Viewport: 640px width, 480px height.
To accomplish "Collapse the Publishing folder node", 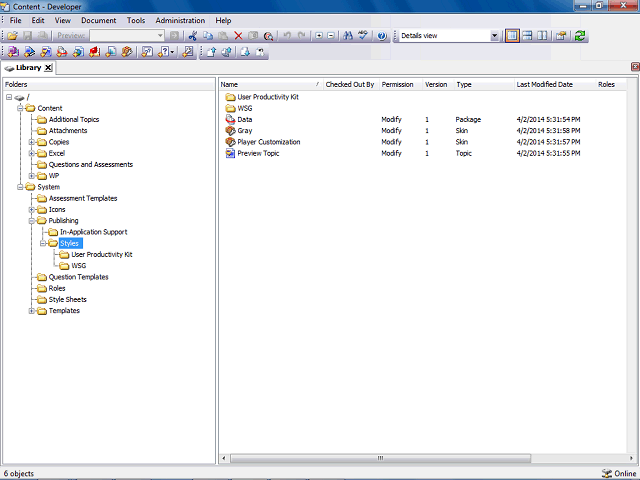I will [31, 221].
